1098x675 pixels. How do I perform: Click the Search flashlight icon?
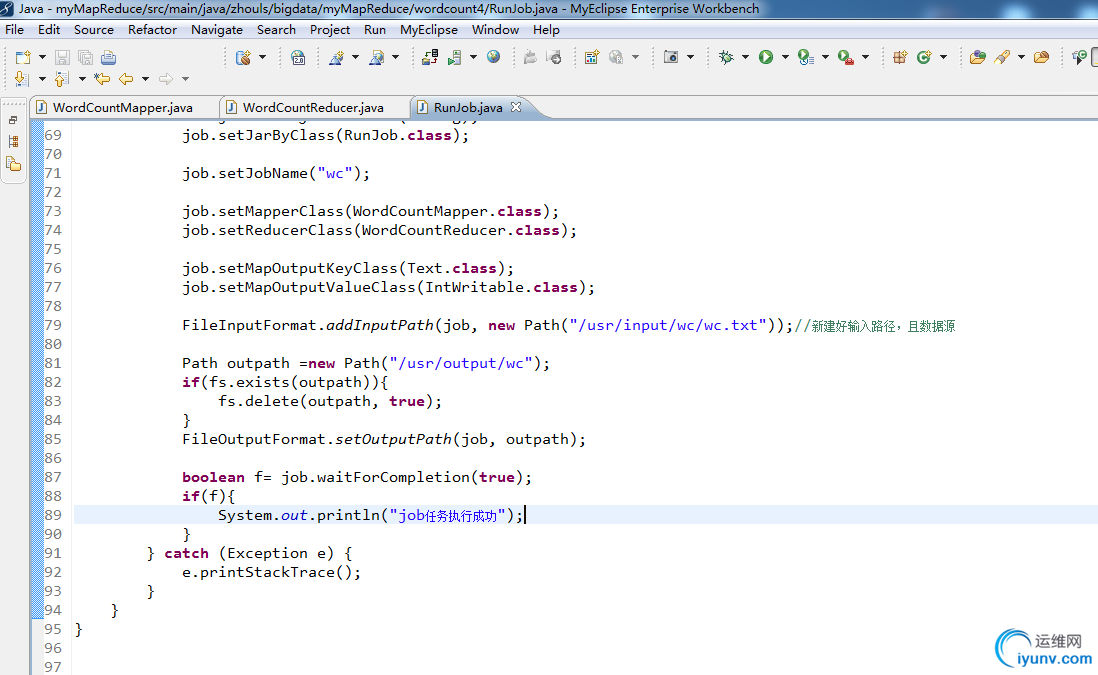point(1002,57)
